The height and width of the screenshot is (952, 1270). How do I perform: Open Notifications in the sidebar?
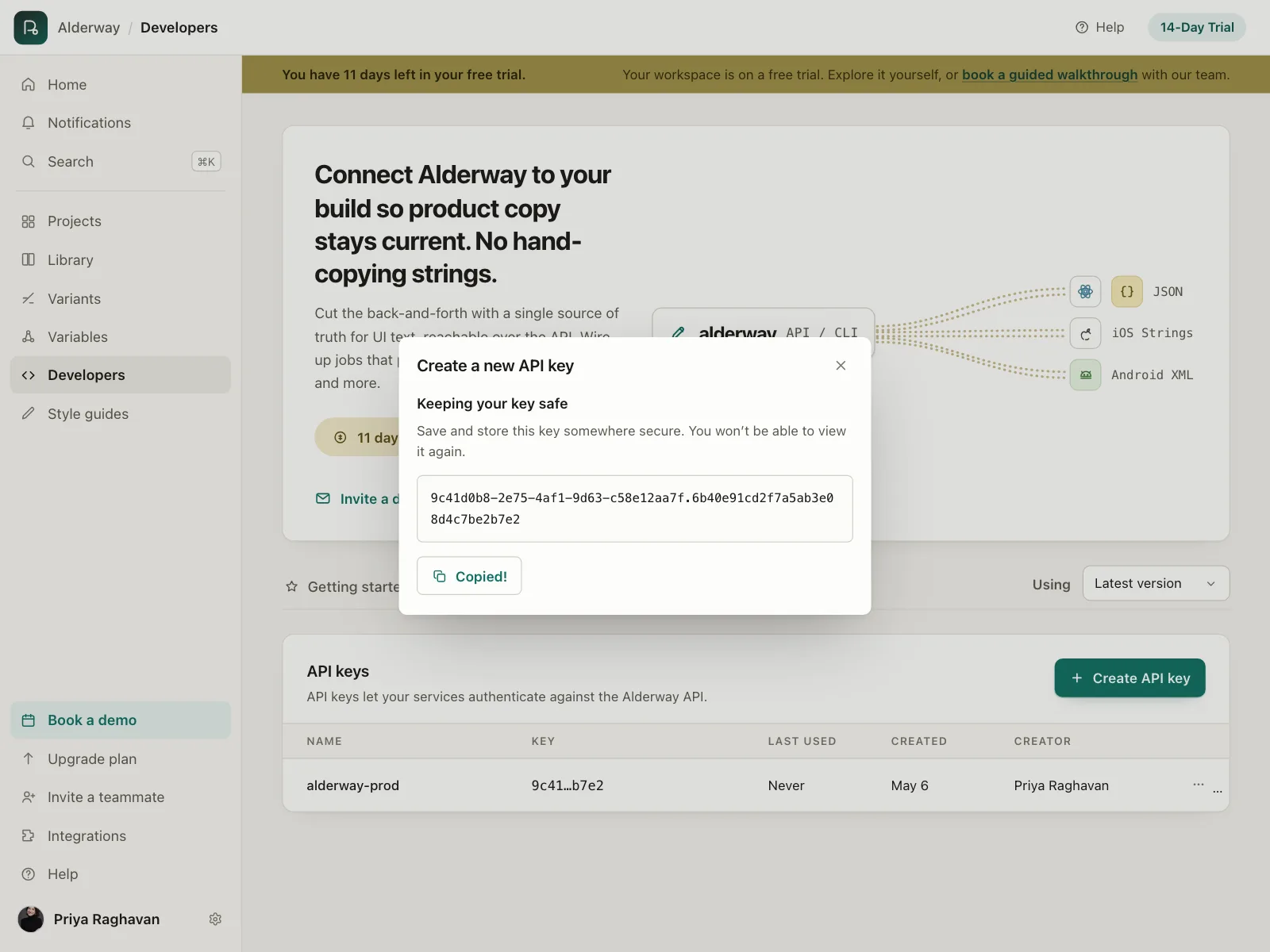click(121, 123)
